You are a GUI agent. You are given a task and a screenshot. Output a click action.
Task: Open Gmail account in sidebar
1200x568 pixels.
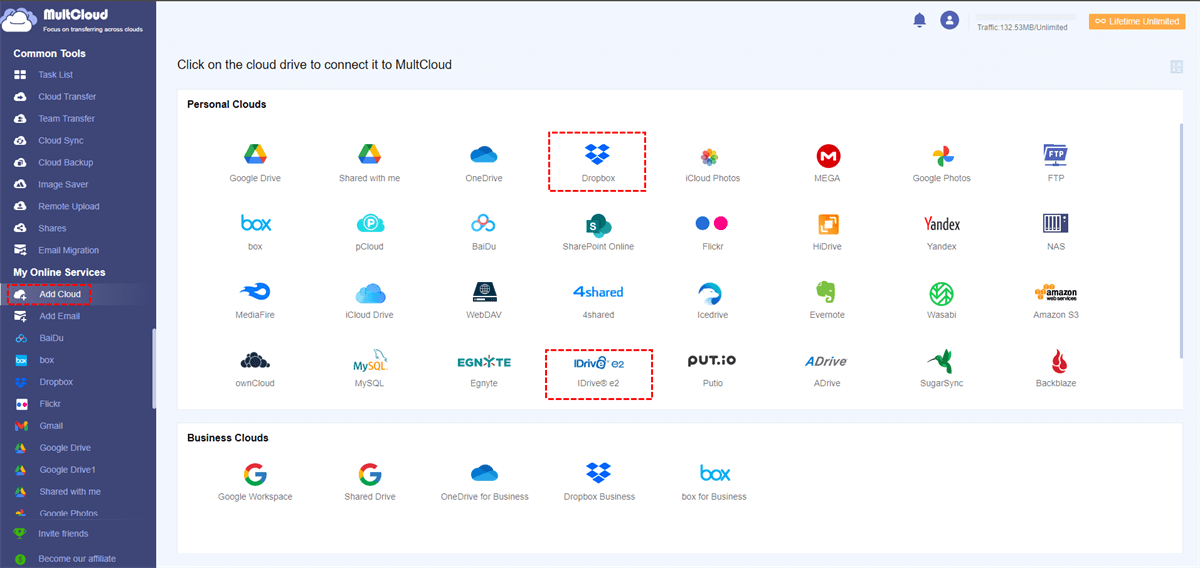click(51, 426)
